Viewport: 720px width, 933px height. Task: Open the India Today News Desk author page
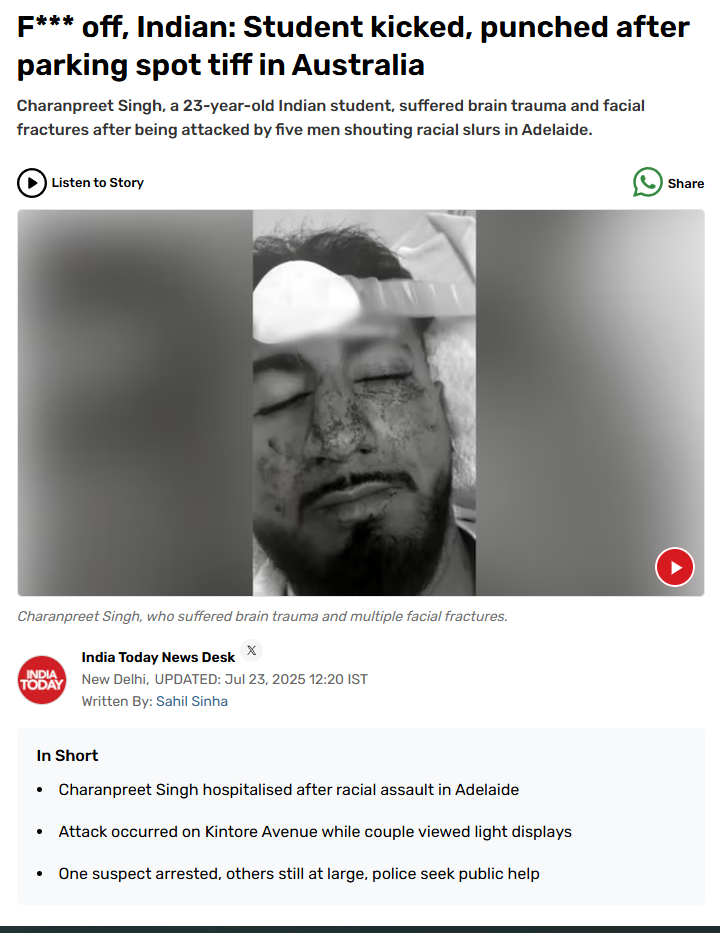coord(158,657)
